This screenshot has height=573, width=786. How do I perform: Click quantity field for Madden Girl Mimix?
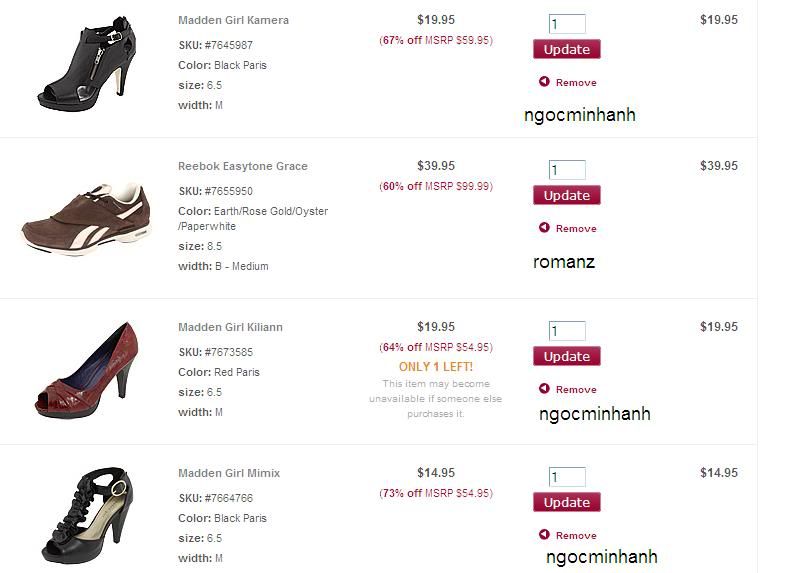566,477
